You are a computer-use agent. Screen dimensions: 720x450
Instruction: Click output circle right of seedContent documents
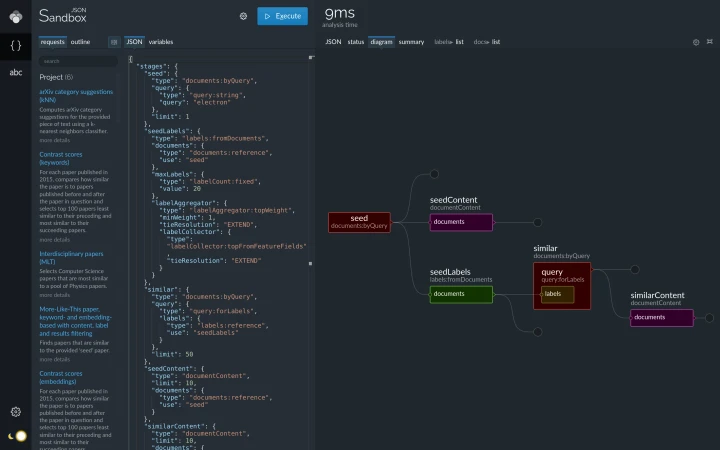537,222
